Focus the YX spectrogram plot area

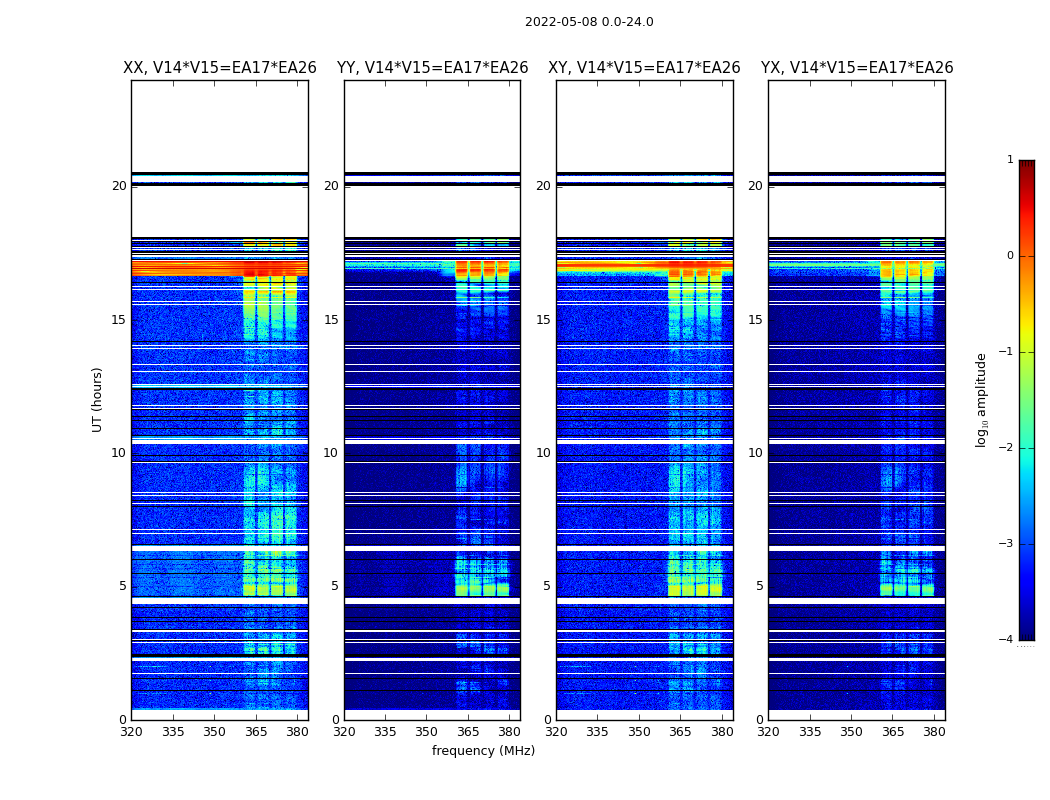click(857, 400)
